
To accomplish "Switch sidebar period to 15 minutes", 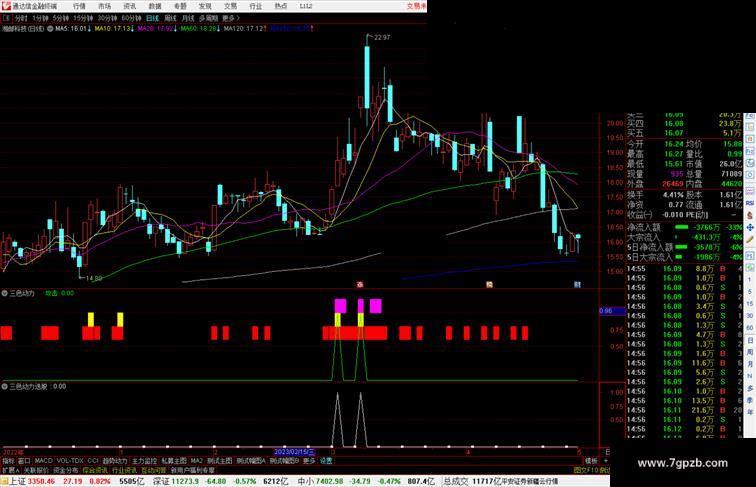I will coord(750,304).
